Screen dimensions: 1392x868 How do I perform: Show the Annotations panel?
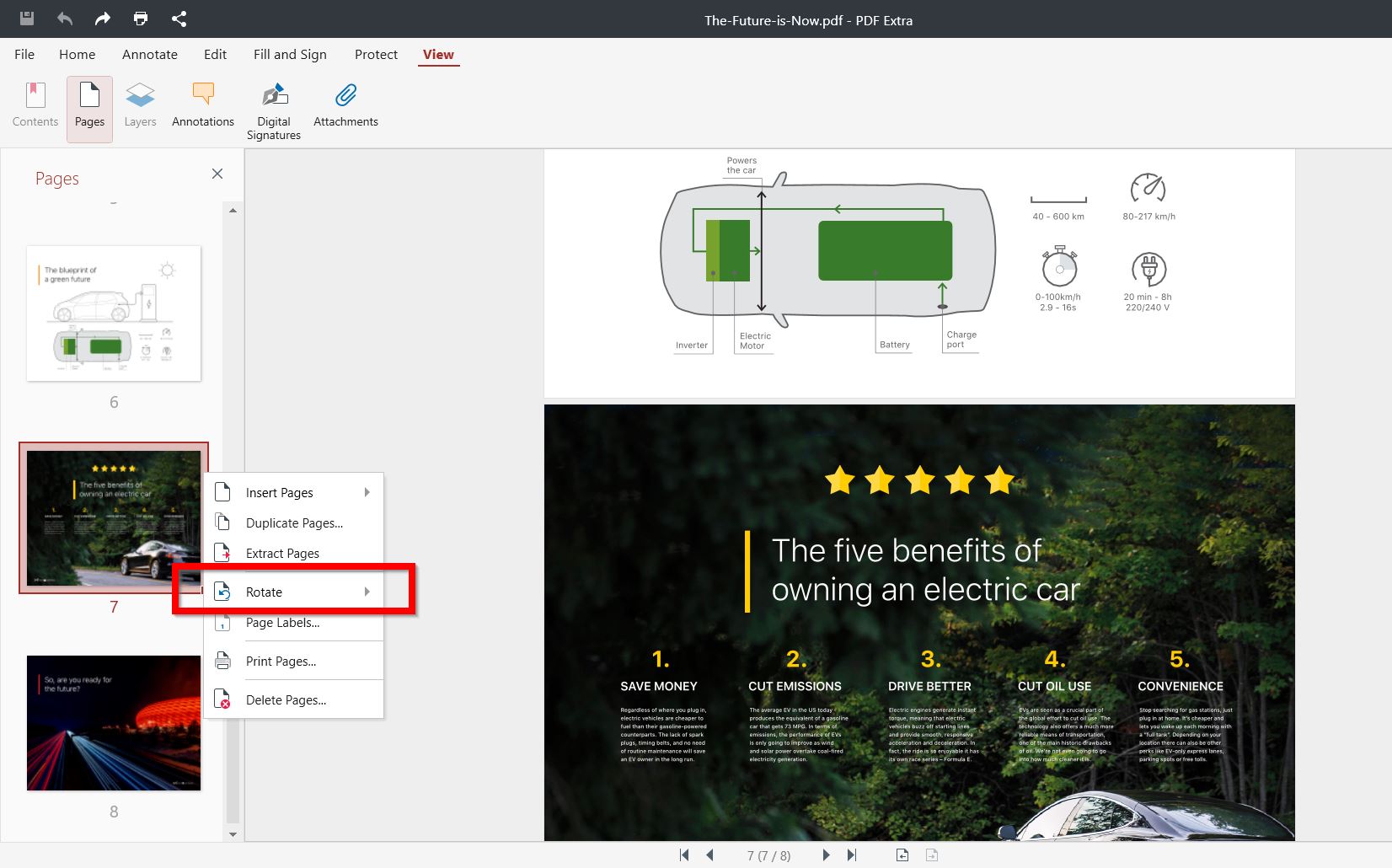pos(203,107)
